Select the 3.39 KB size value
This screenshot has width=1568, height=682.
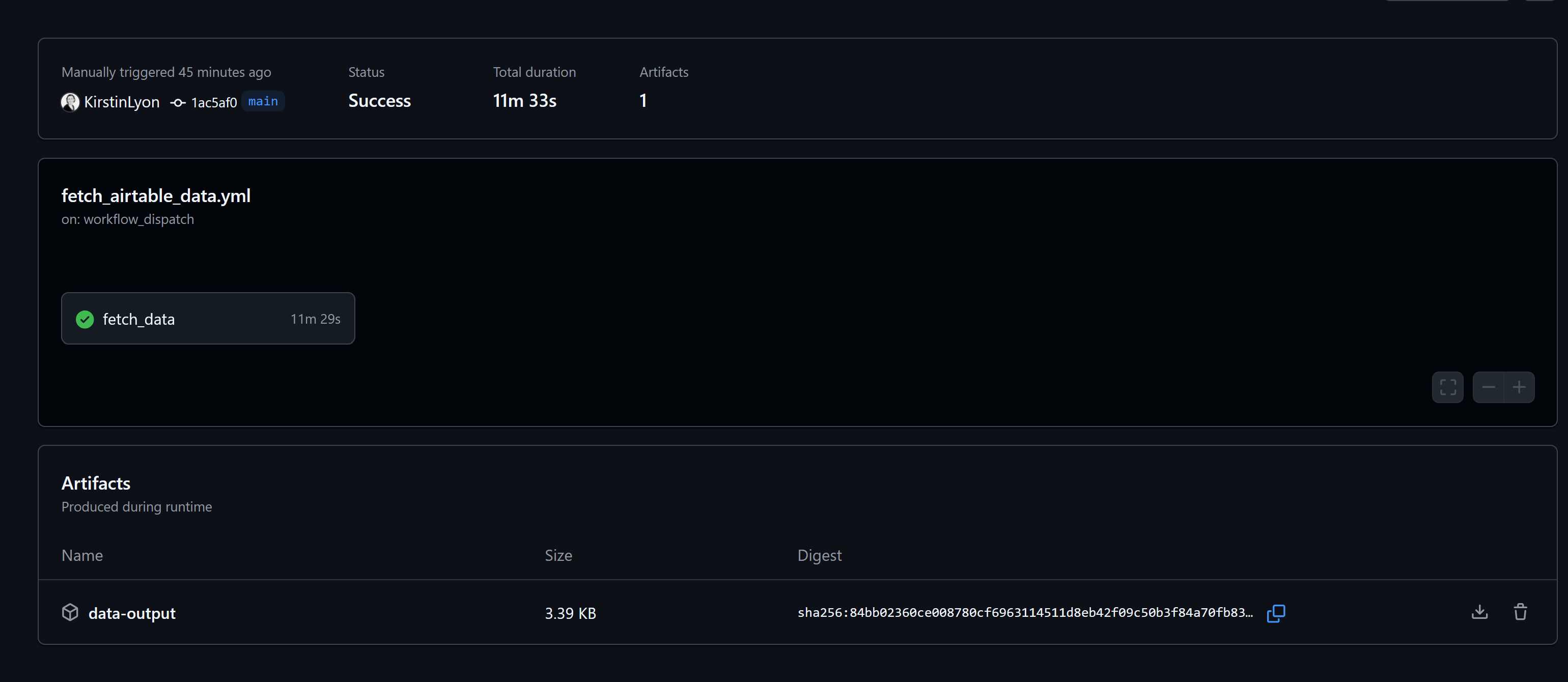pyautogui.click(x=570, y=613)
